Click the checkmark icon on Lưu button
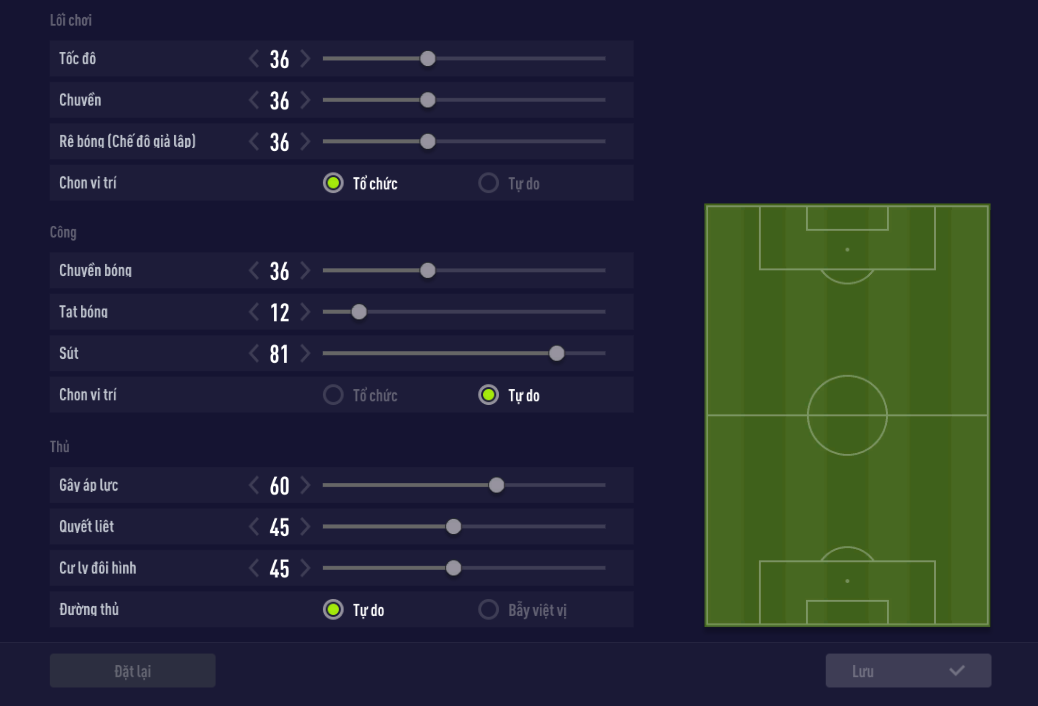The height and width of the screenshot is (706, 1038). (x=957, y=671)
